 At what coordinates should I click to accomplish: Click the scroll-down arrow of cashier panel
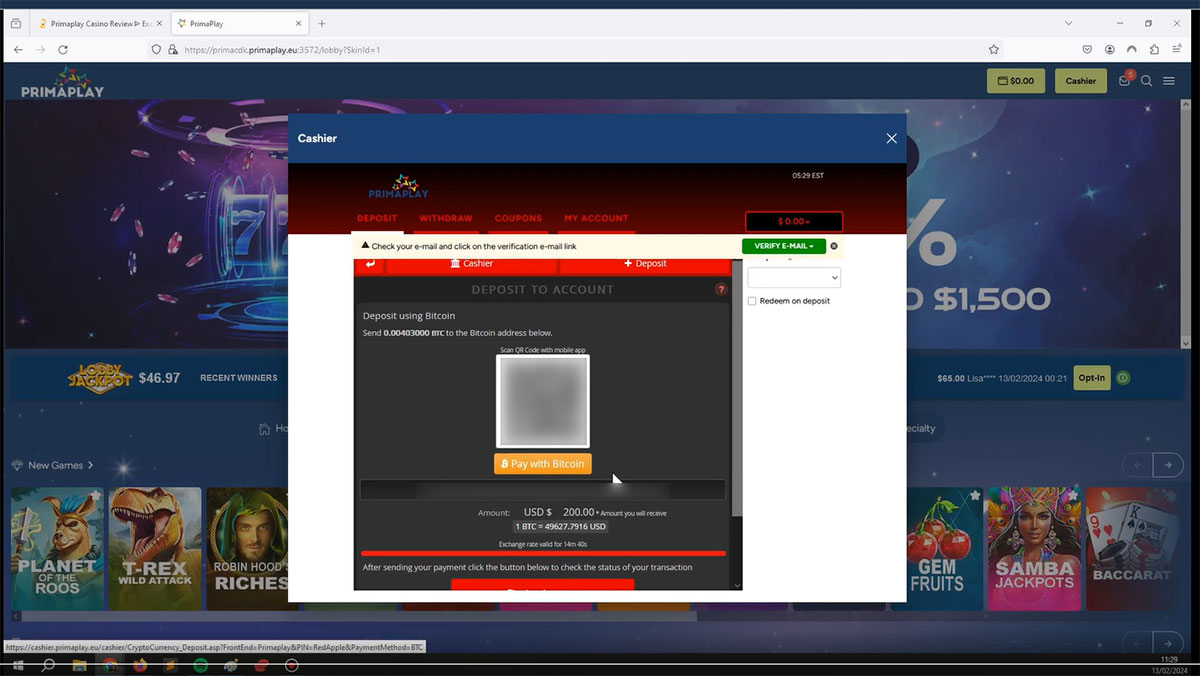(x=738, y=585)
